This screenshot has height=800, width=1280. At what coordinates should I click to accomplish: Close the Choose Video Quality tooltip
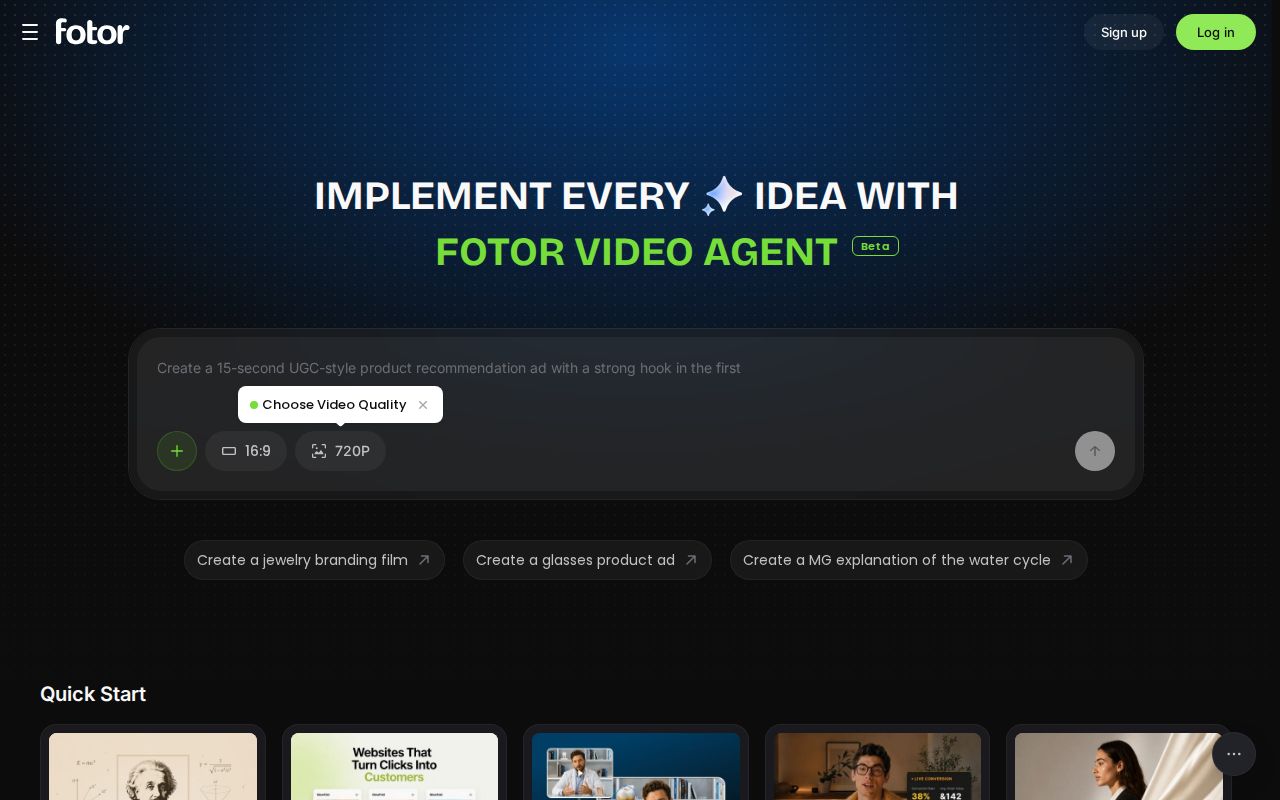(423, 405)
